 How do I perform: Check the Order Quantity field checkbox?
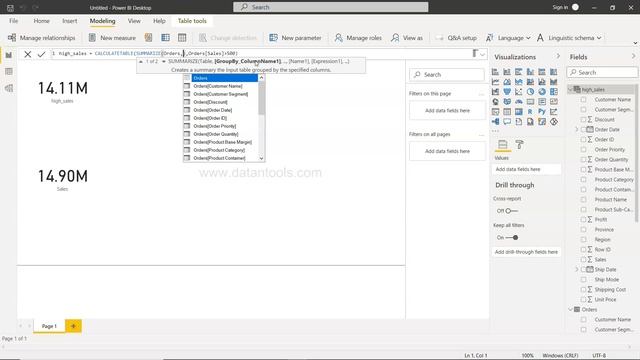tap(584, 160)
